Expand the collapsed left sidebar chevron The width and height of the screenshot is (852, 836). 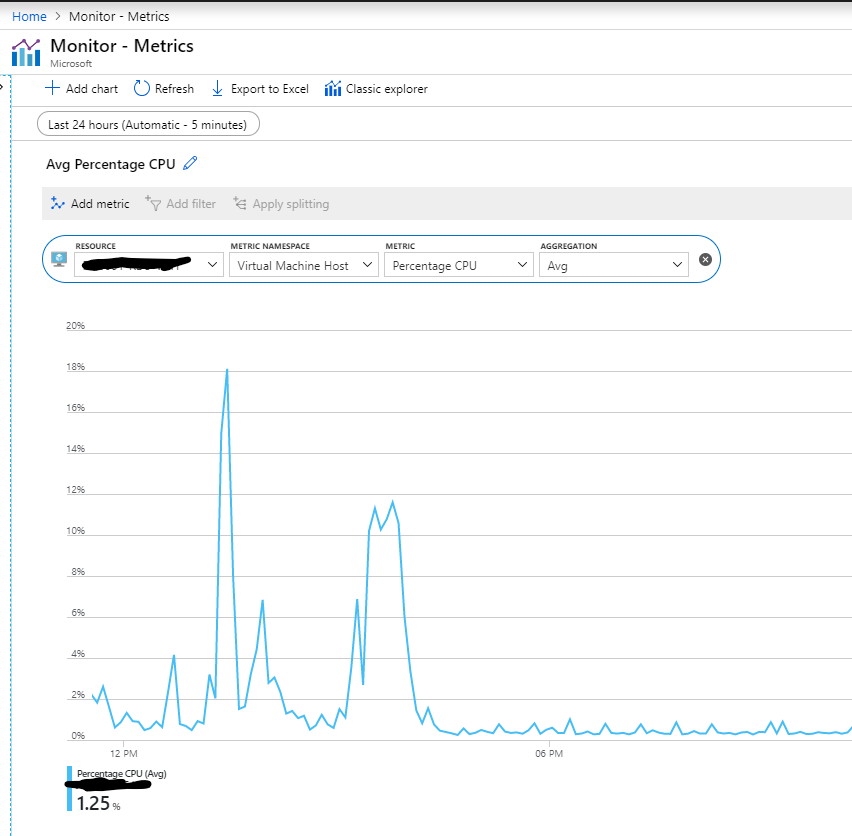tap(5, 88)
